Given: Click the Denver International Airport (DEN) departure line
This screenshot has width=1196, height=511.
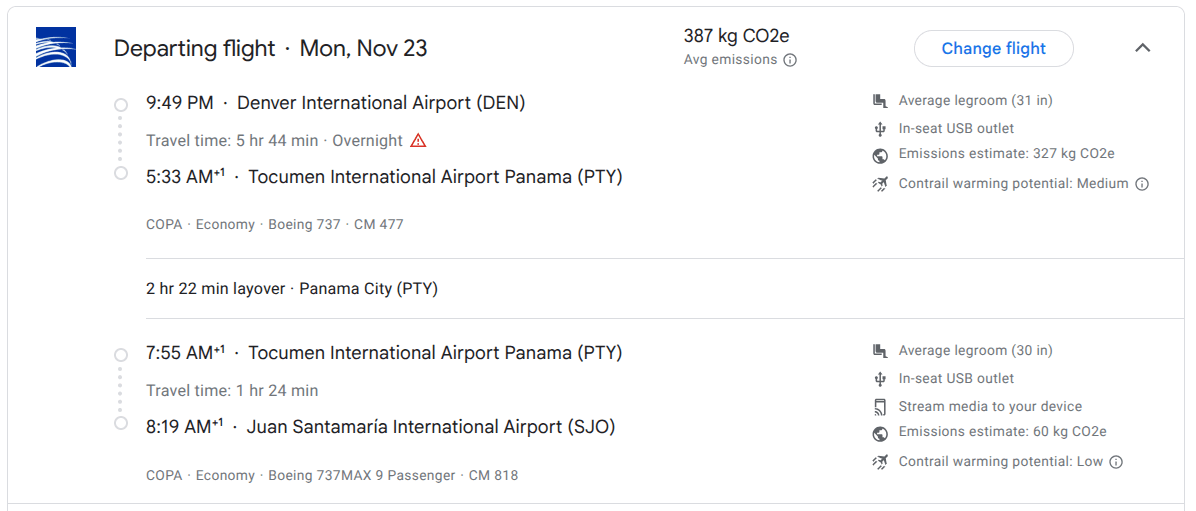Looking at the screenshot, I should (336, 103).
